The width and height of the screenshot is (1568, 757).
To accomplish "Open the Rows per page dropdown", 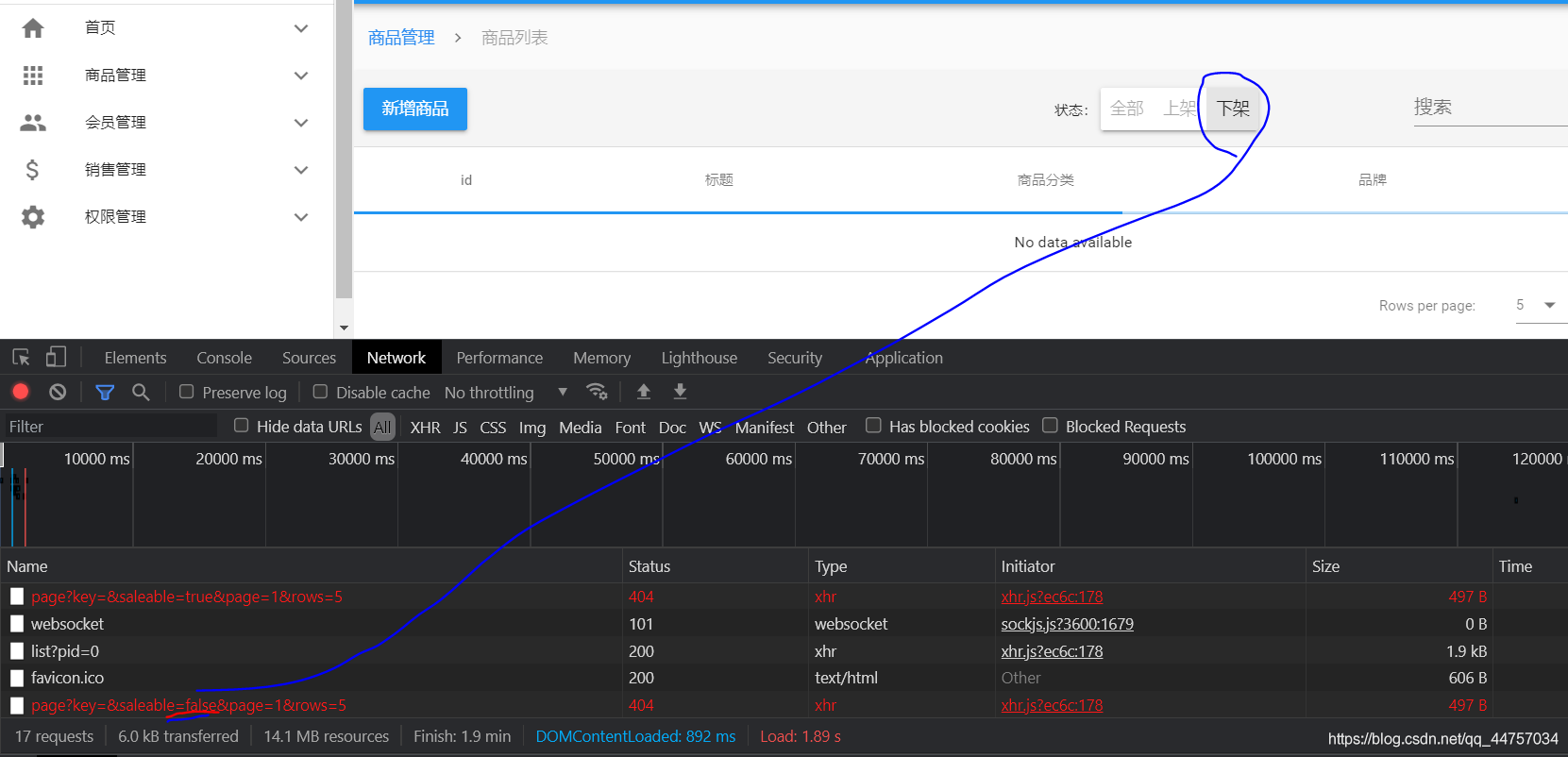I will point(1541,305).
